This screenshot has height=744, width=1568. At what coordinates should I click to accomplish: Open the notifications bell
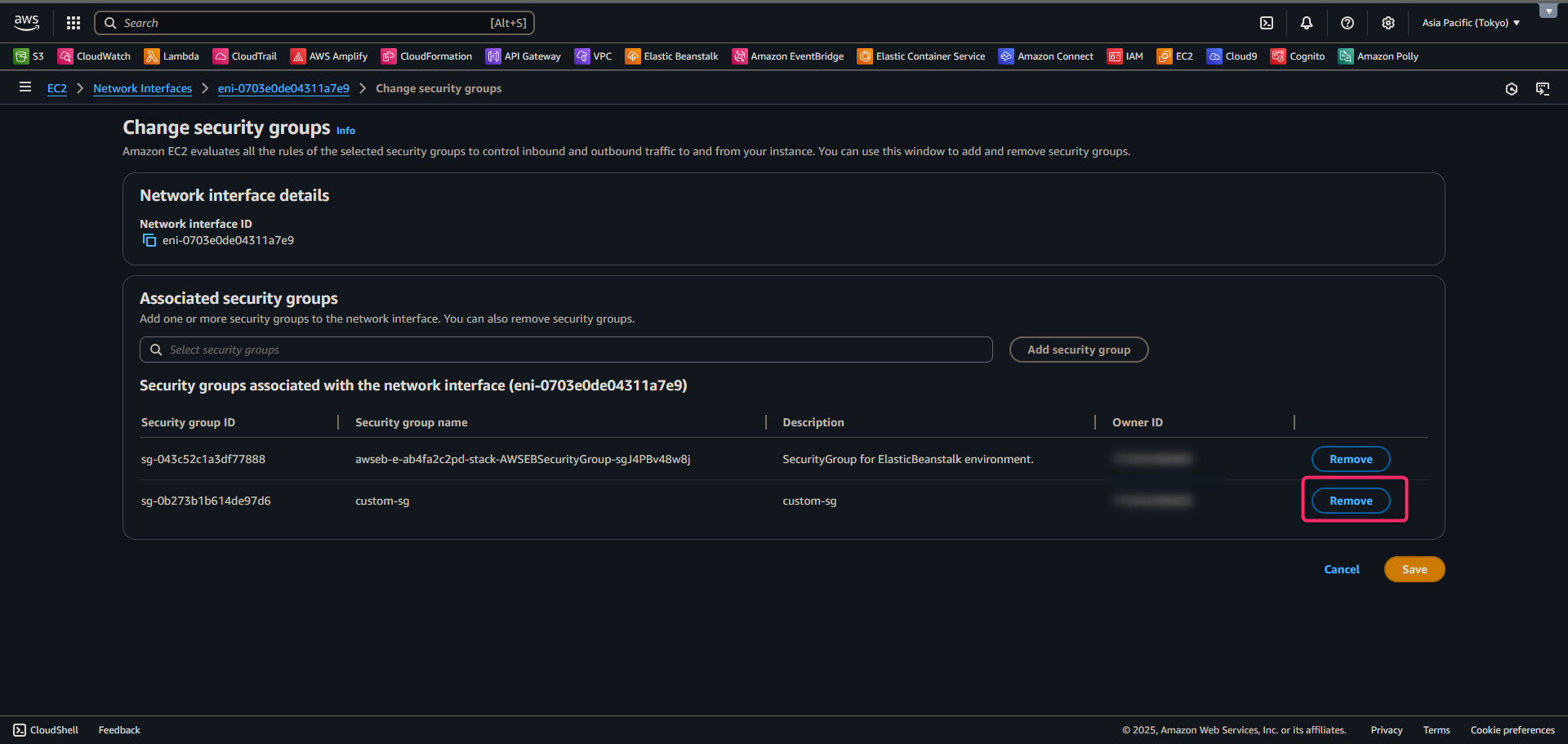[x=1307, y=23]
